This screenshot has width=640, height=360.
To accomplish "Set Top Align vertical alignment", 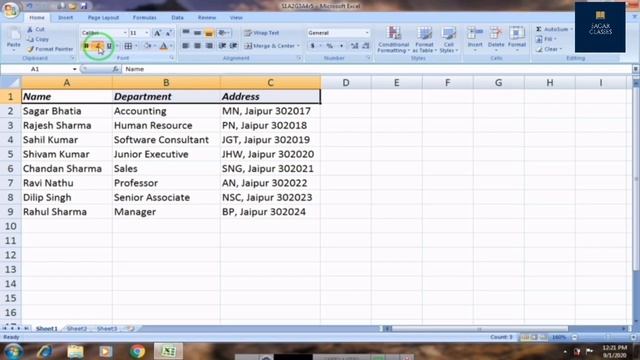I will pos(186,33).
